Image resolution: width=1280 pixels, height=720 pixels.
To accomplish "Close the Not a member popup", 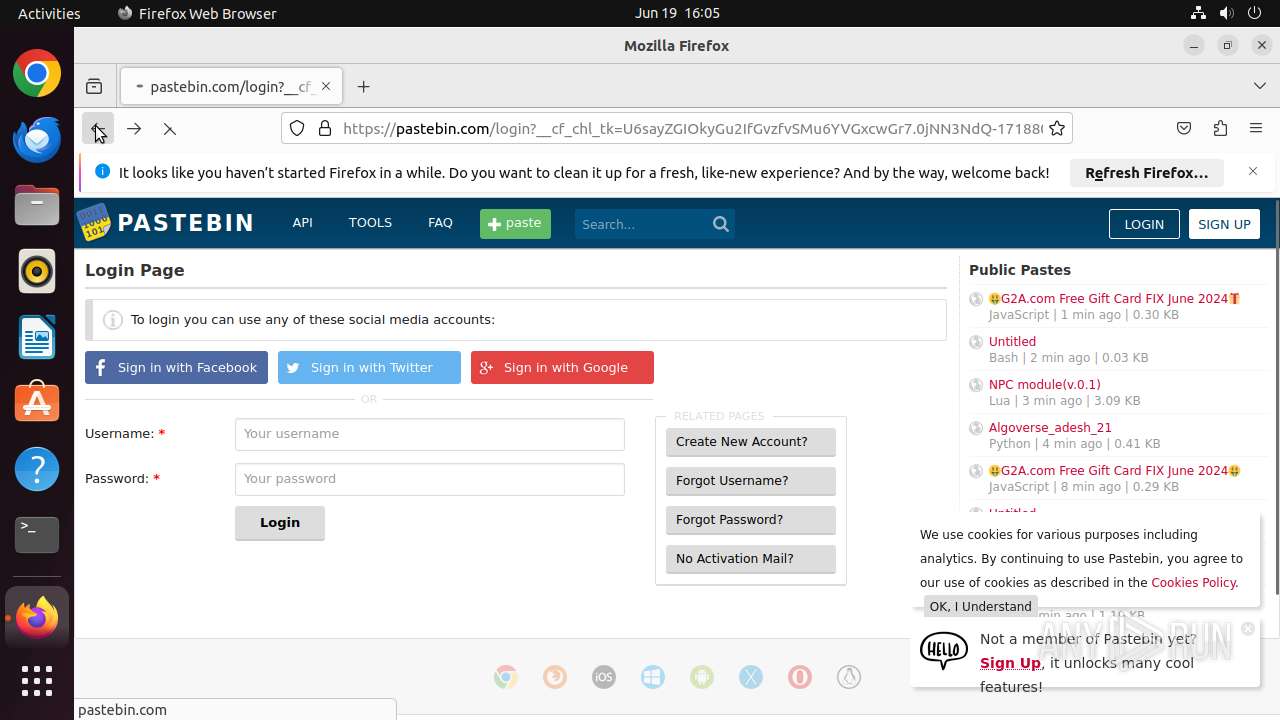I will coord(1247,629).
